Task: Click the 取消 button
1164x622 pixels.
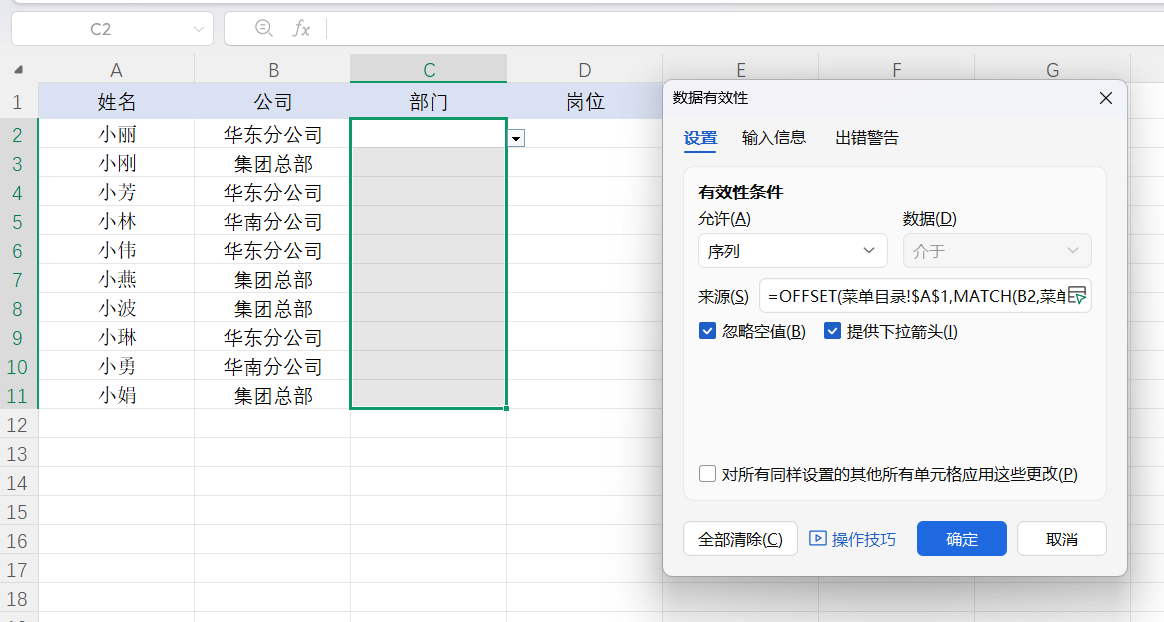Action: [1061, 539]
